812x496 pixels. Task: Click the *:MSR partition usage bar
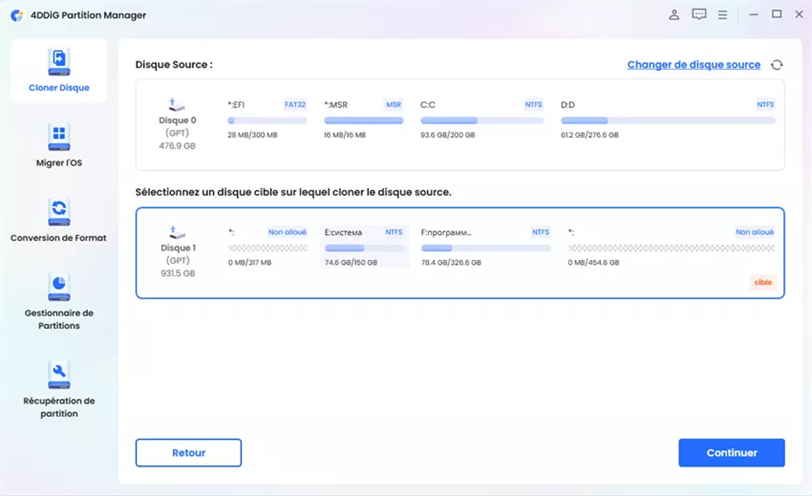point(364,121)
